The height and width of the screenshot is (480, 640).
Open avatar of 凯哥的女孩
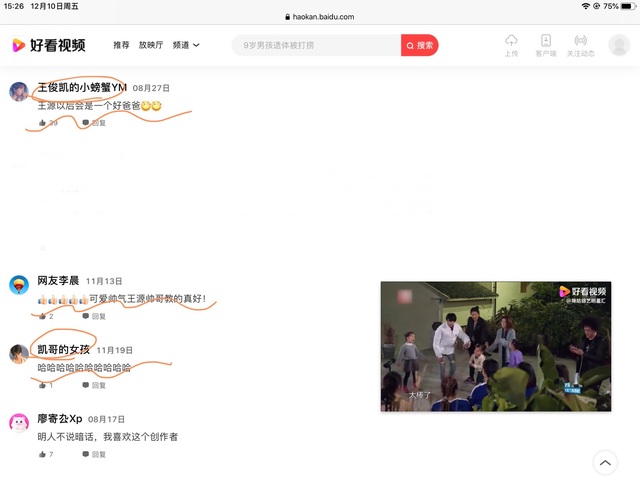pyautogui.click(x=19, y=354)
